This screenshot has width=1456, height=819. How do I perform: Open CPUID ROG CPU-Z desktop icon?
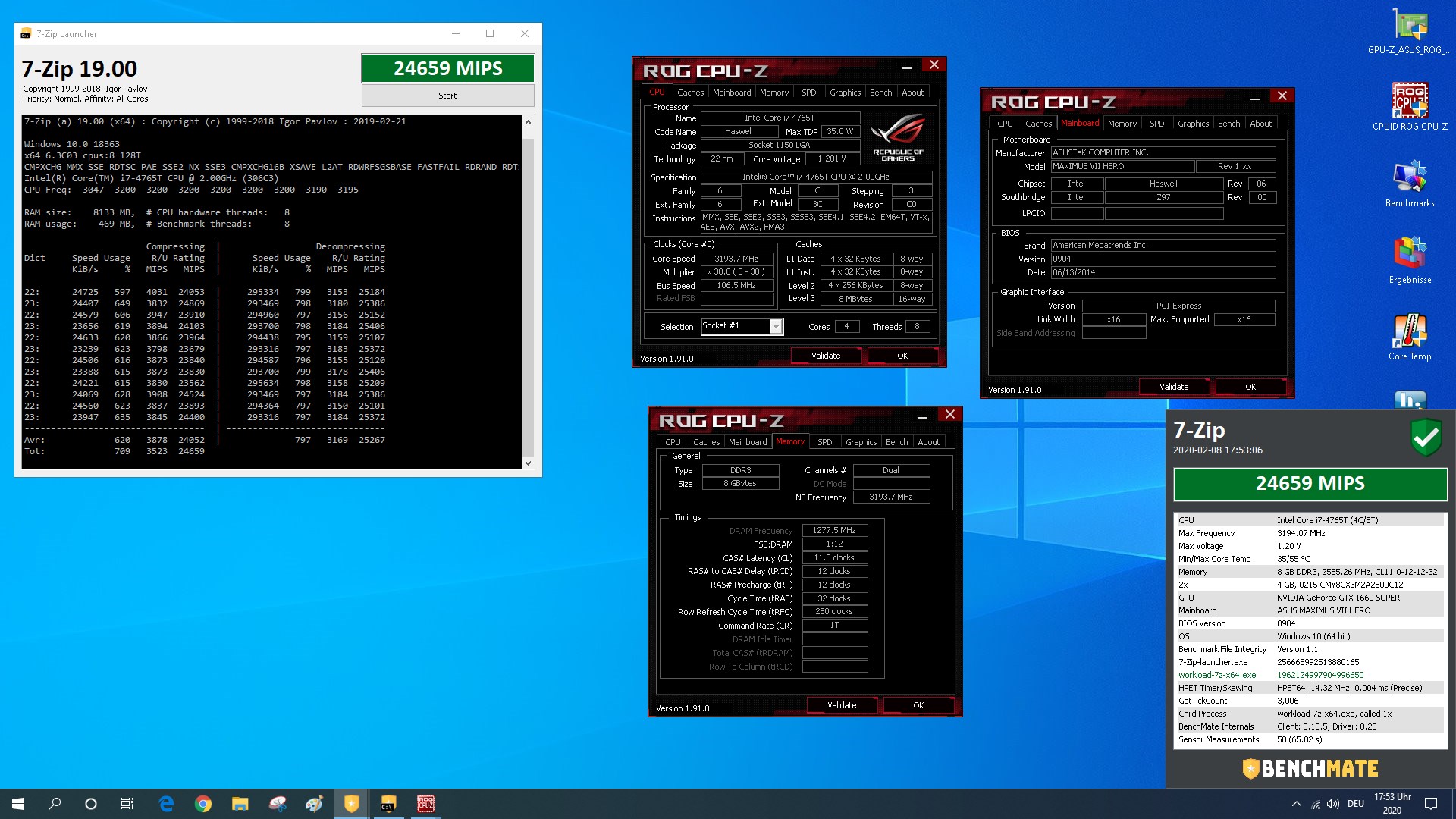(1410, 106)
